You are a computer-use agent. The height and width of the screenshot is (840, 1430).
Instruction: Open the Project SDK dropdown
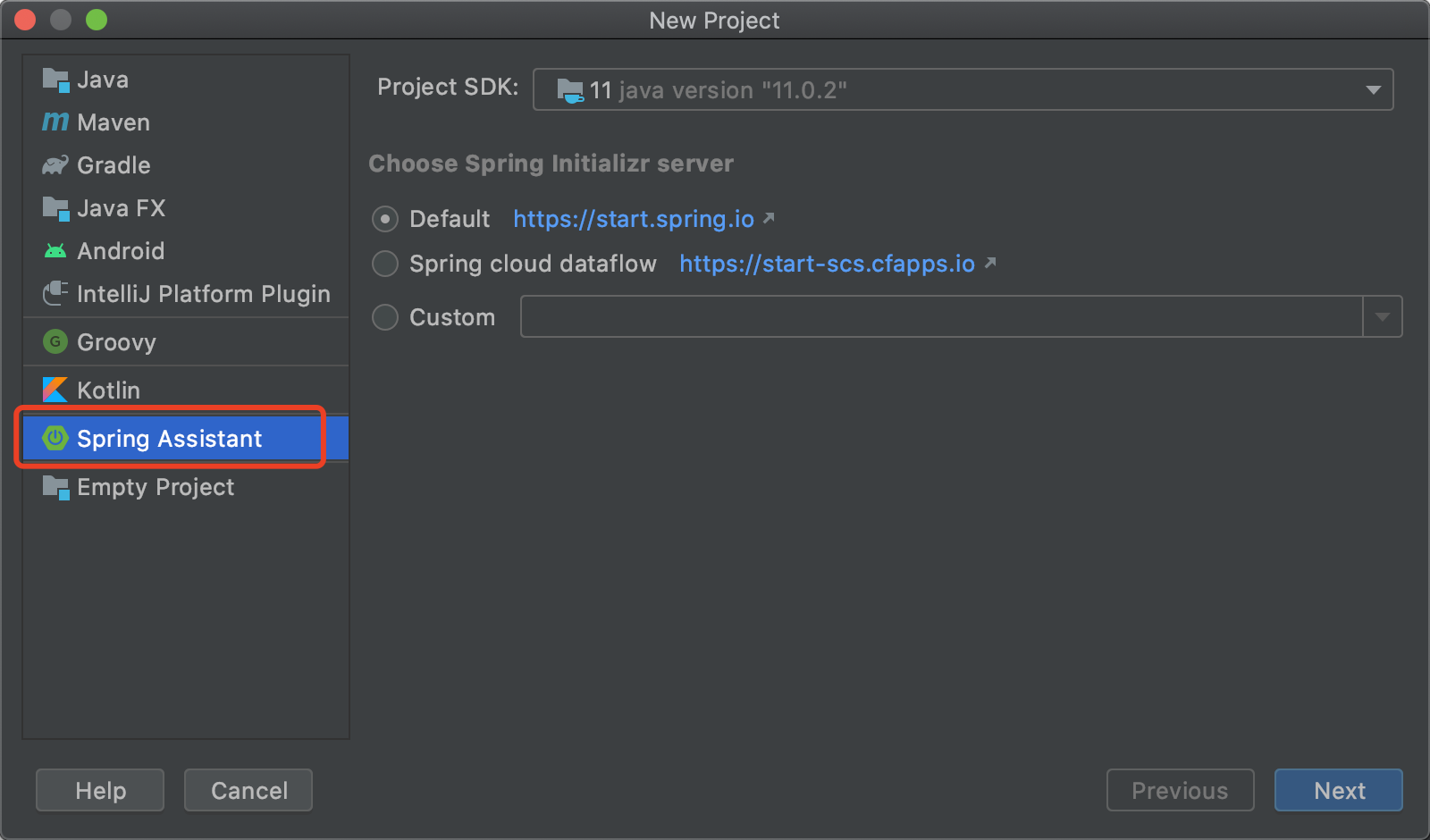pyautogui.click(x=963, y=89)
